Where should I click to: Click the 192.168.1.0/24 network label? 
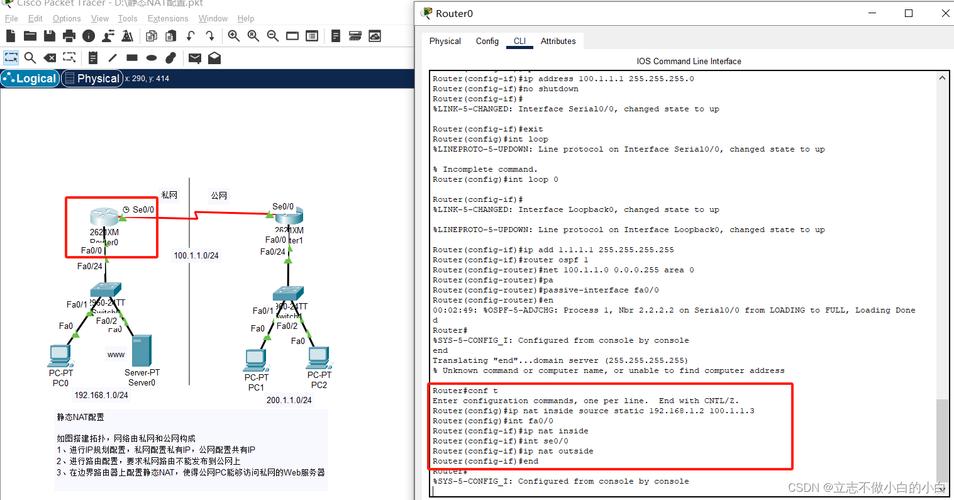pyautogui.click(x=101, y=395)
